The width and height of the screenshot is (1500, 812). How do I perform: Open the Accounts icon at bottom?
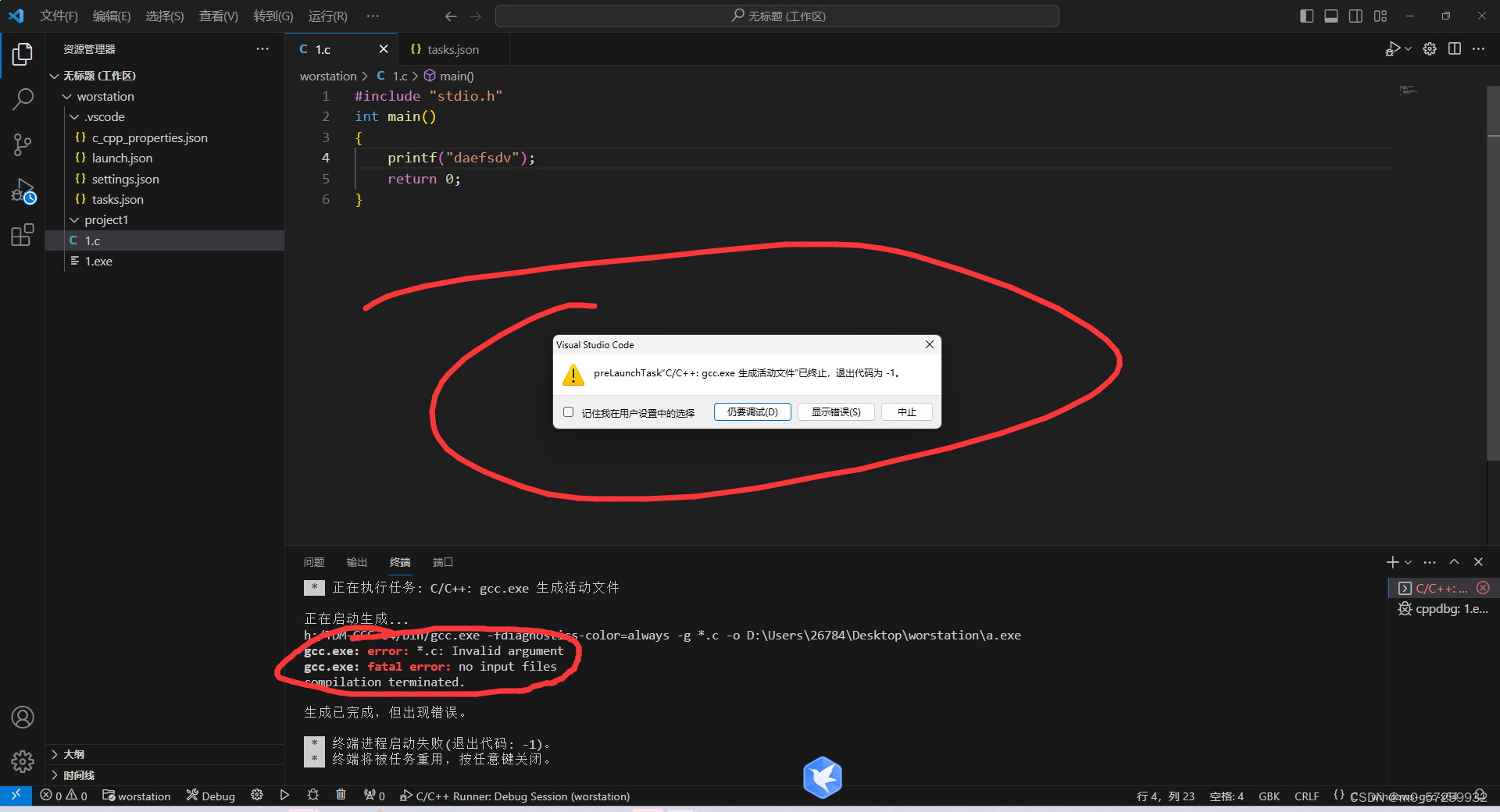[23, 717]
